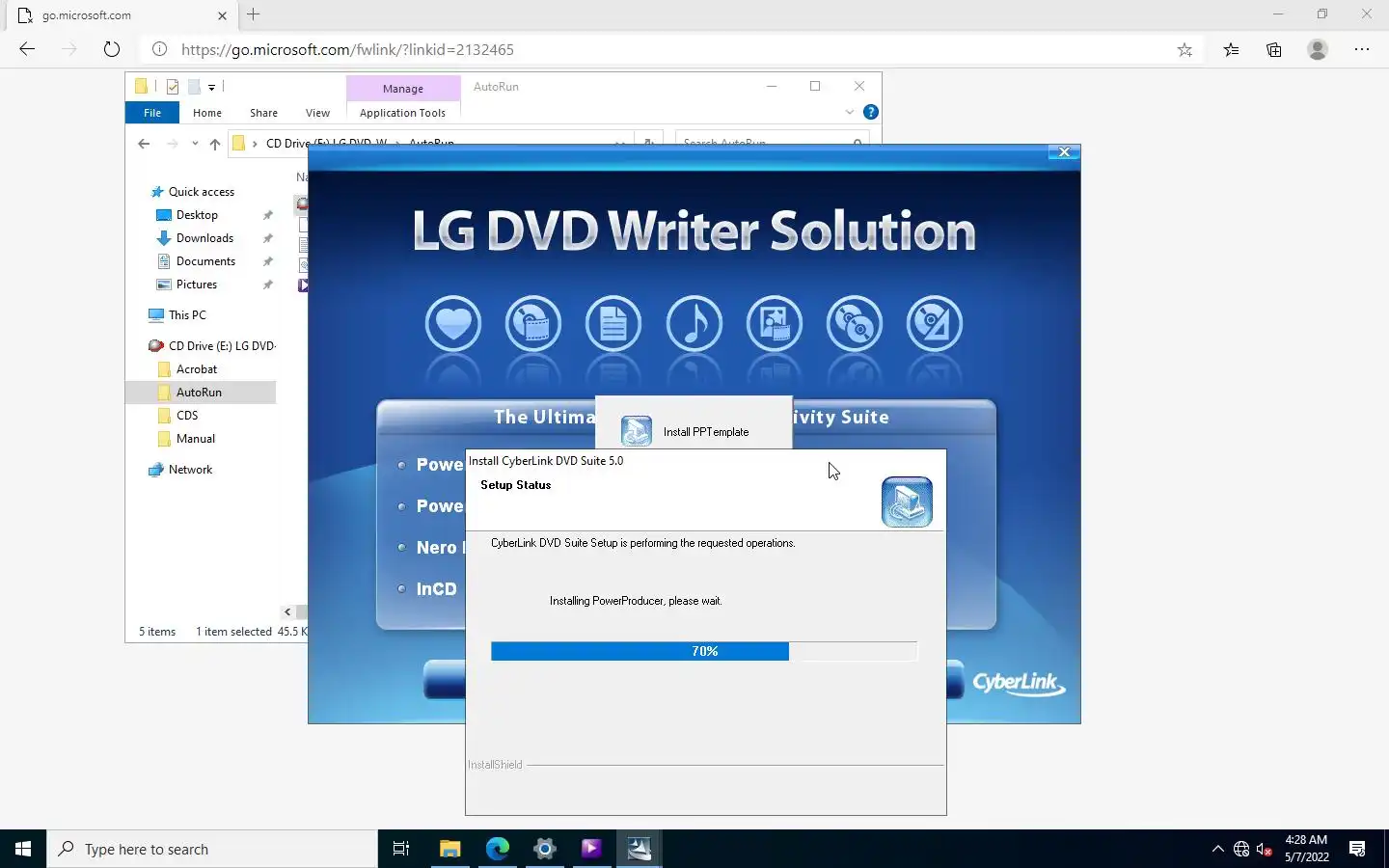Open Microsoft Edge from taskbar

pyautogui.click(x=497, y=849)
